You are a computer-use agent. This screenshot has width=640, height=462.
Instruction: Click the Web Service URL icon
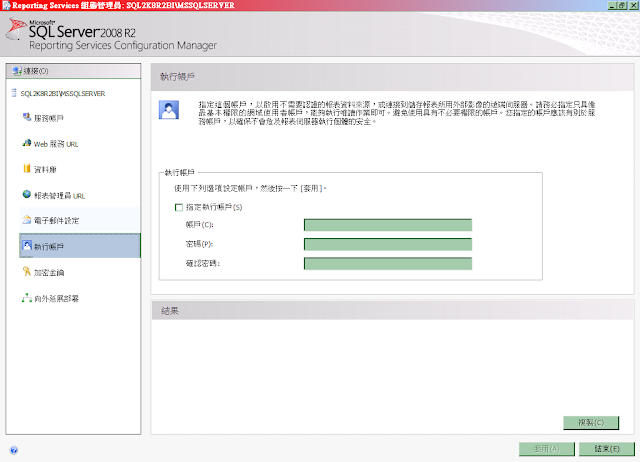(27, 143)
